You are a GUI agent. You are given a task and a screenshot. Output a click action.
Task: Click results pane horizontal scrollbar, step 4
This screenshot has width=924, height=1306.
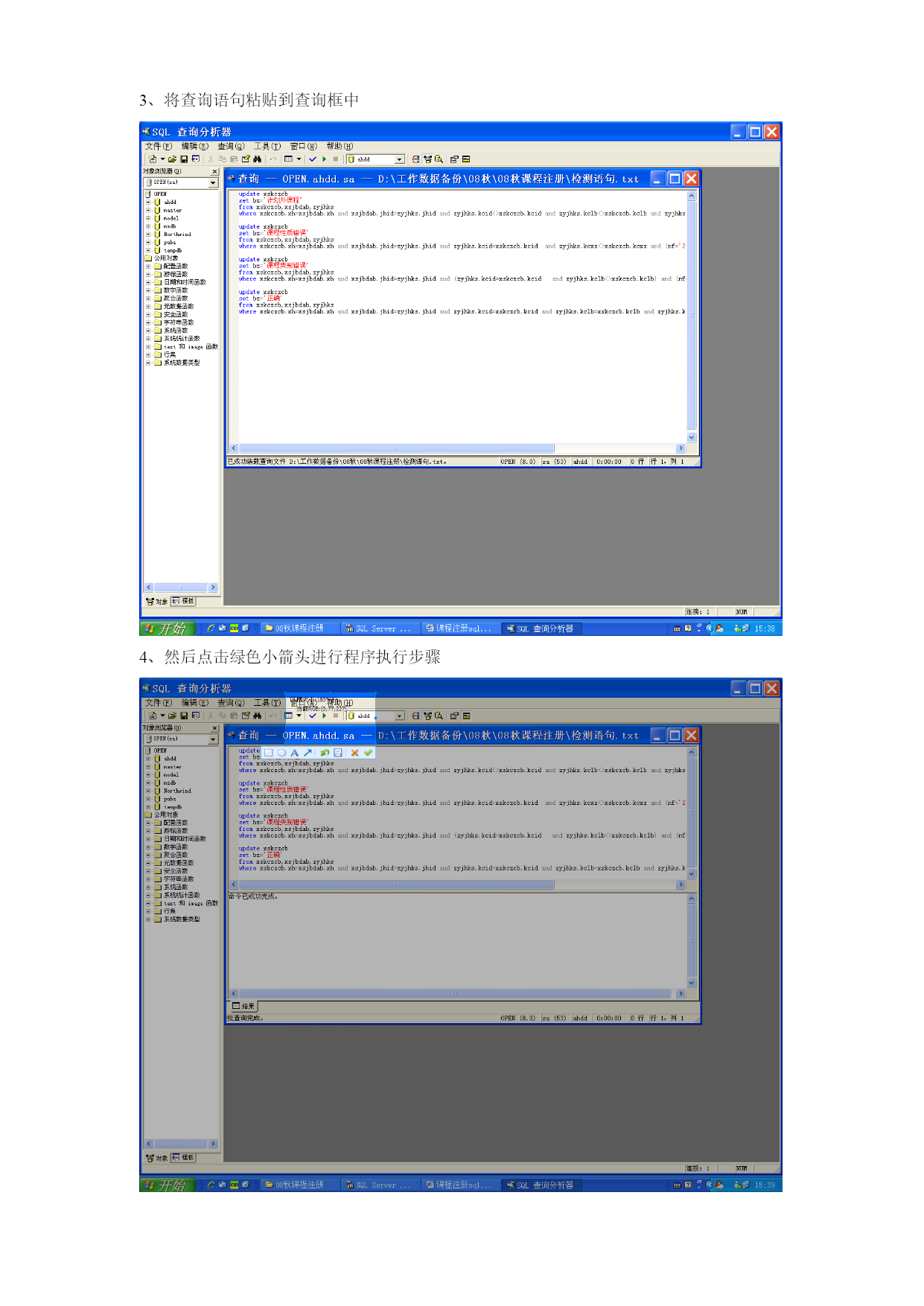coord(456,993)
